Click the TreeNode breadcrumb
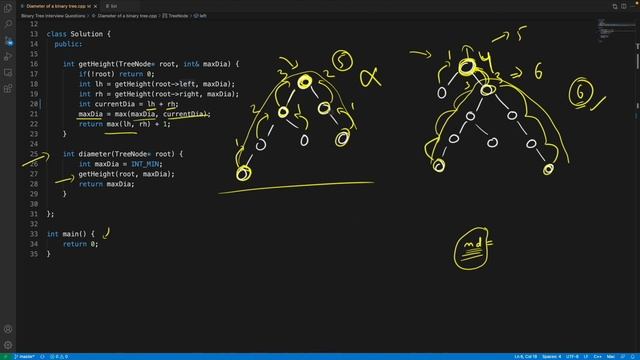Screen dimensions: 640x360 [x=176, y=16]
